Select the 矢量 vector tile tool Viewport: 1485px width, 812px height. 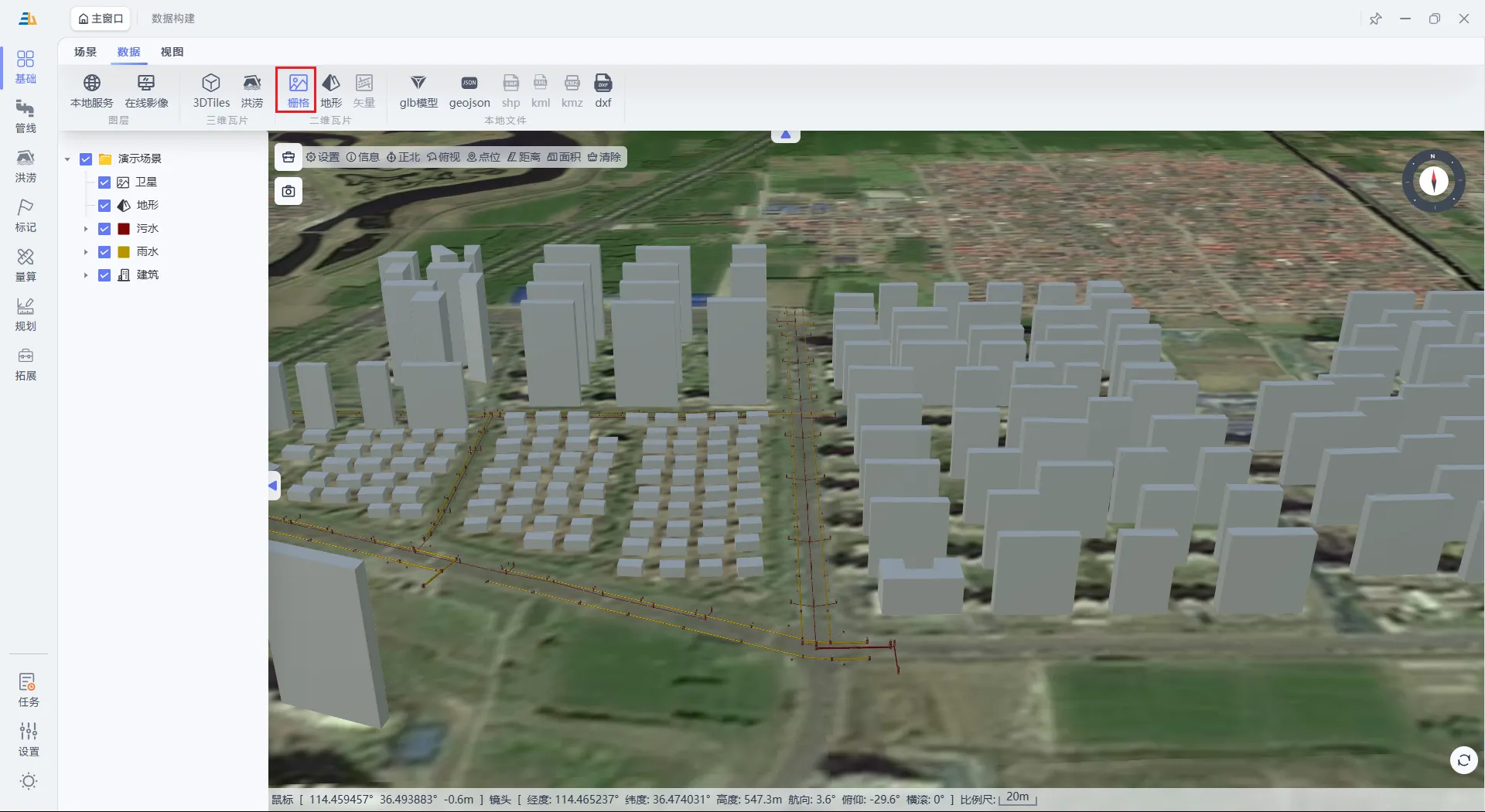[x=364, y=90]
